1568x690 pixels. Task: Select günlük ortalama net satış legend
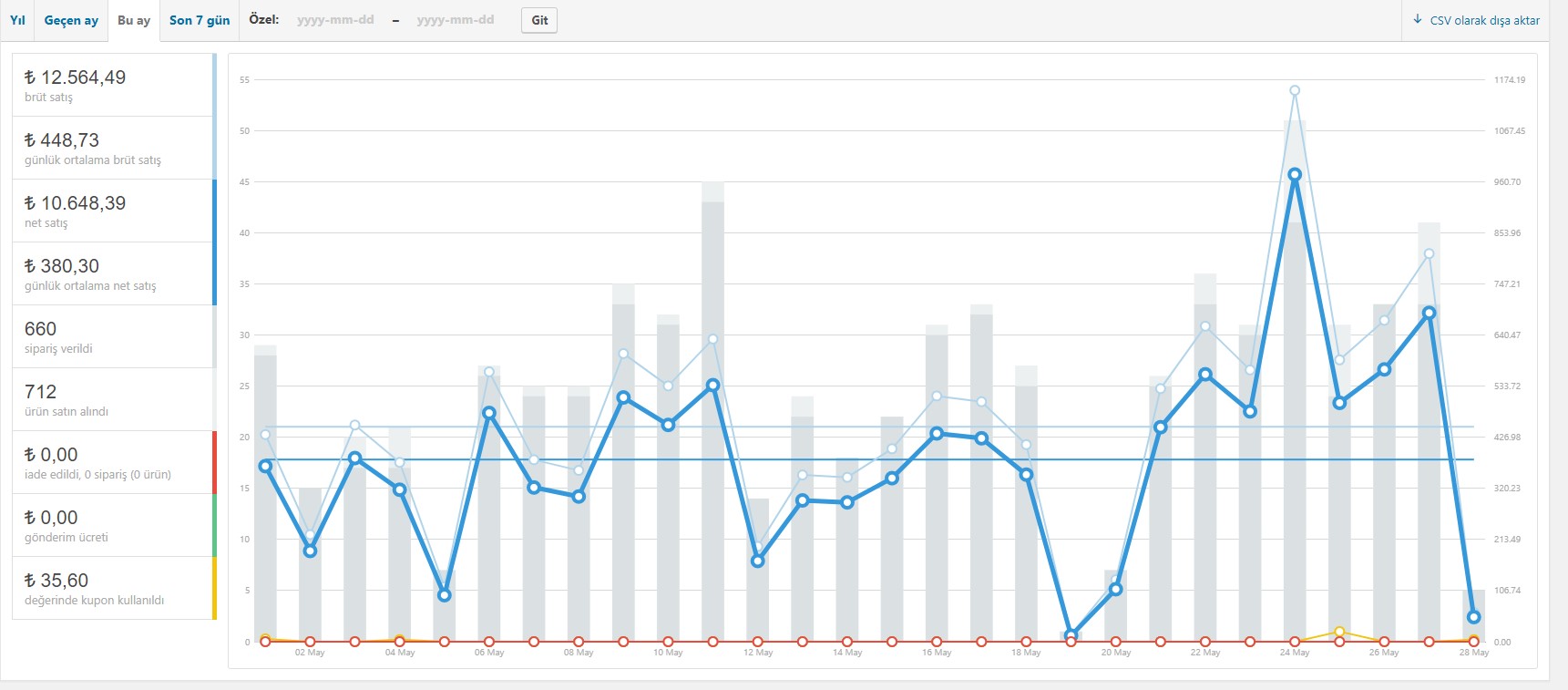click(x=114, y=273)
